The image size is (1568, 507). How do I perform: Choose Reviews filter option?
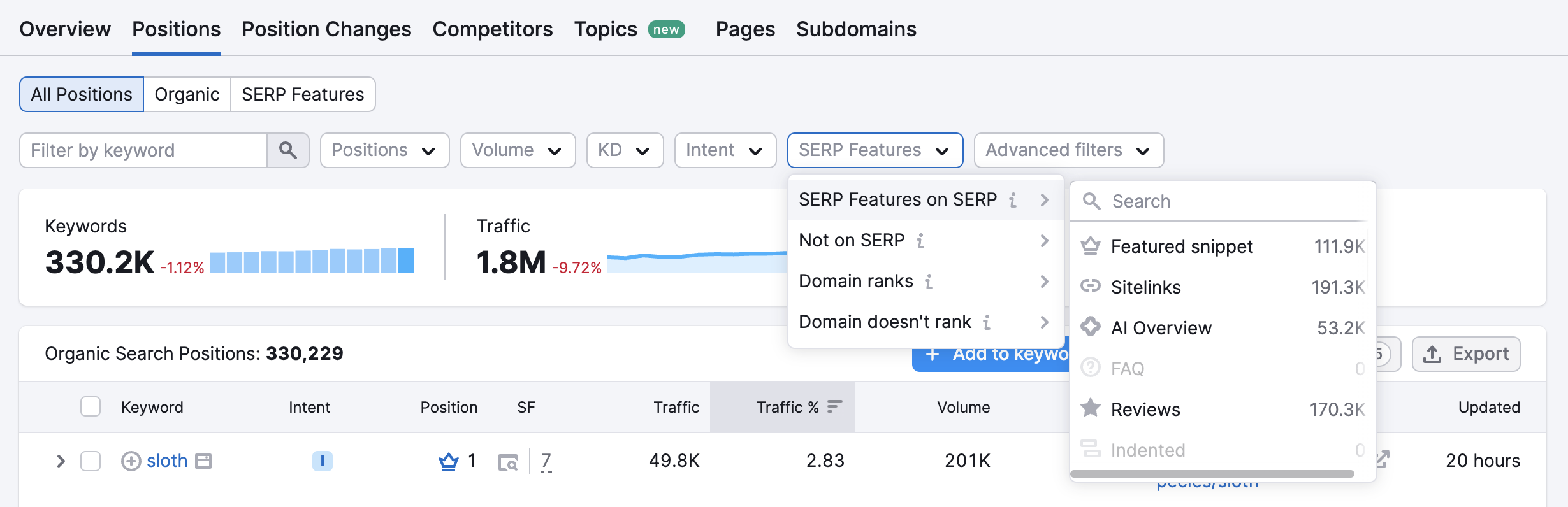point(1223,409)
